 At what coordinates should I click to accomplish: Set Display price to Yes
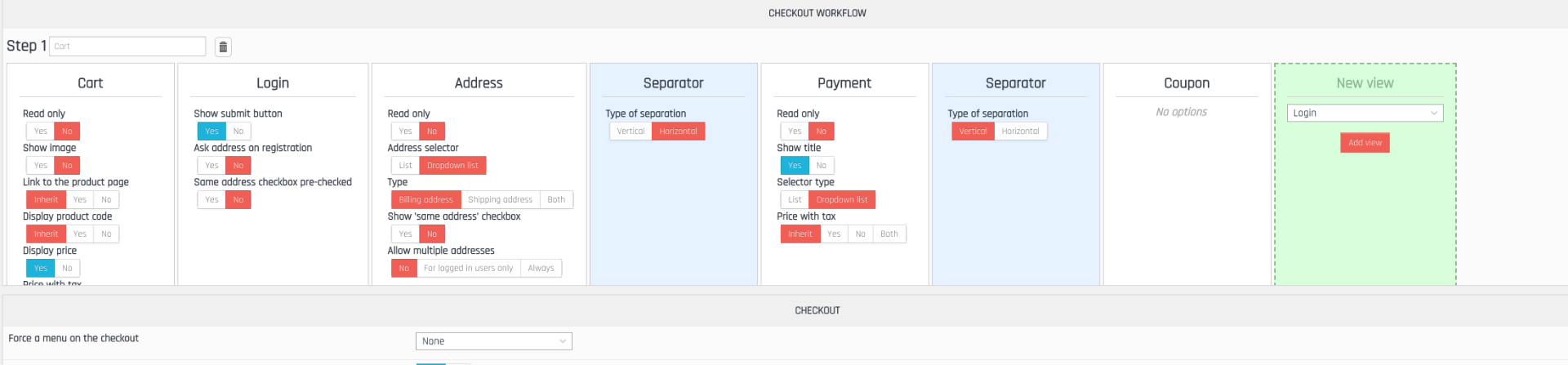pyautogui.click(x=40, y=269)
